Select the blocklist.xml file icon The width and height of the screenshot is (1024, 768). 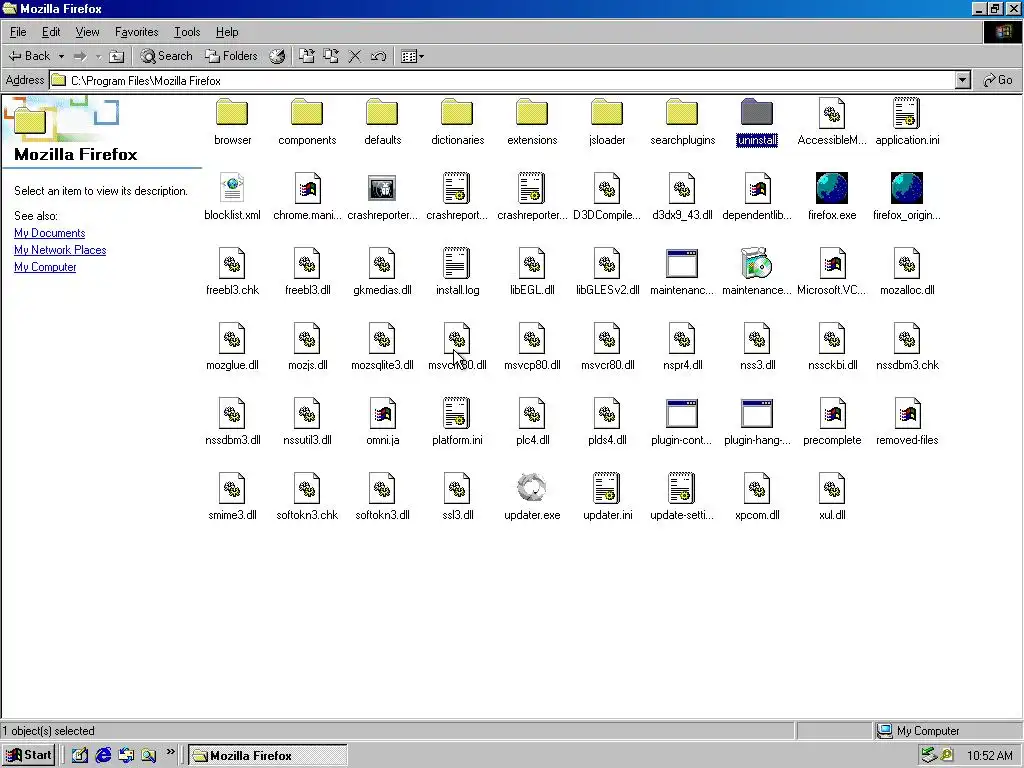coord(232,188)
